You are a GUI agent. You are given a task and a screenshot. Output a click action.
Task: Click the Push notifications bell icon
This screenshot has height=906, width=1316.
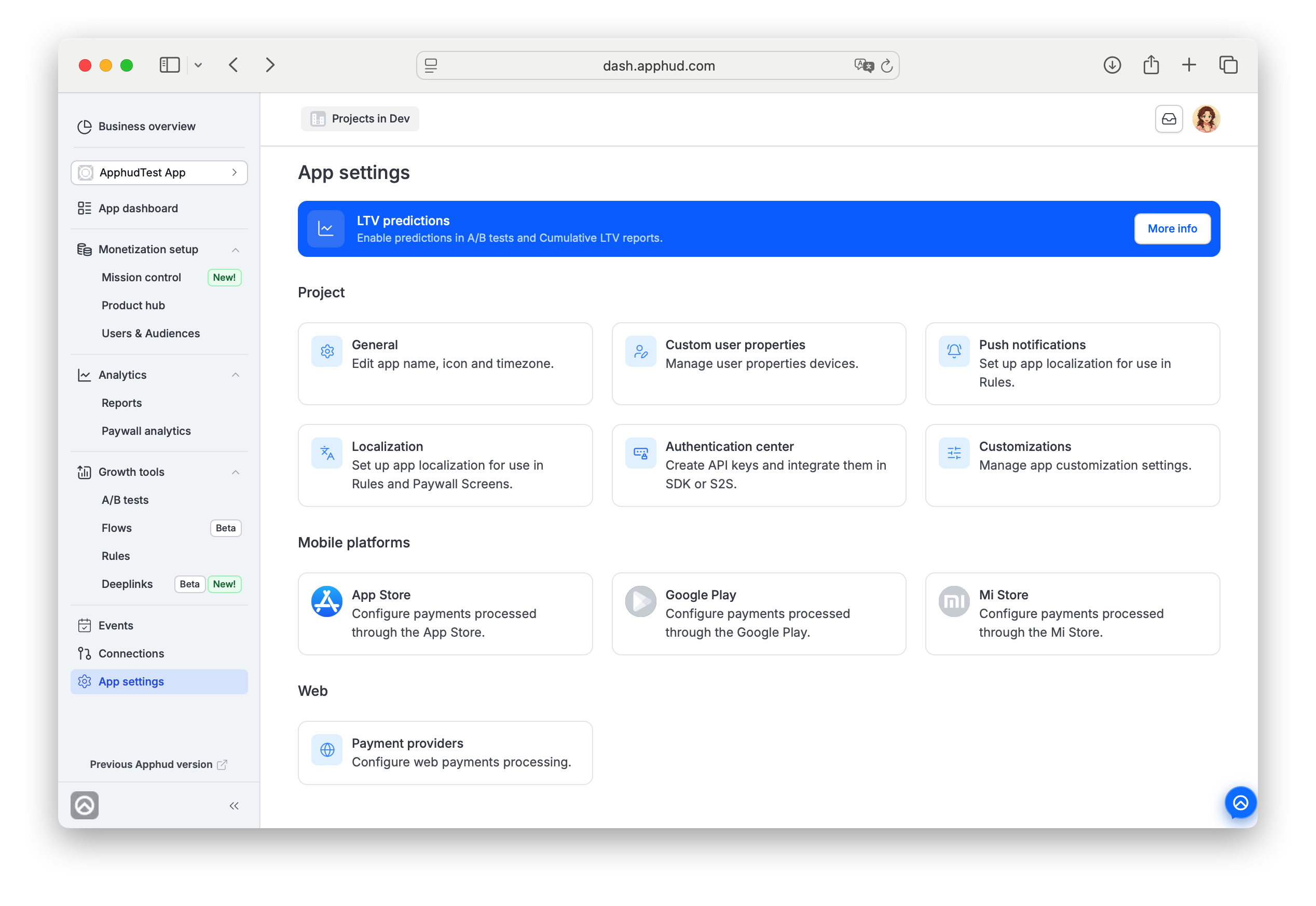pos(954,351)
